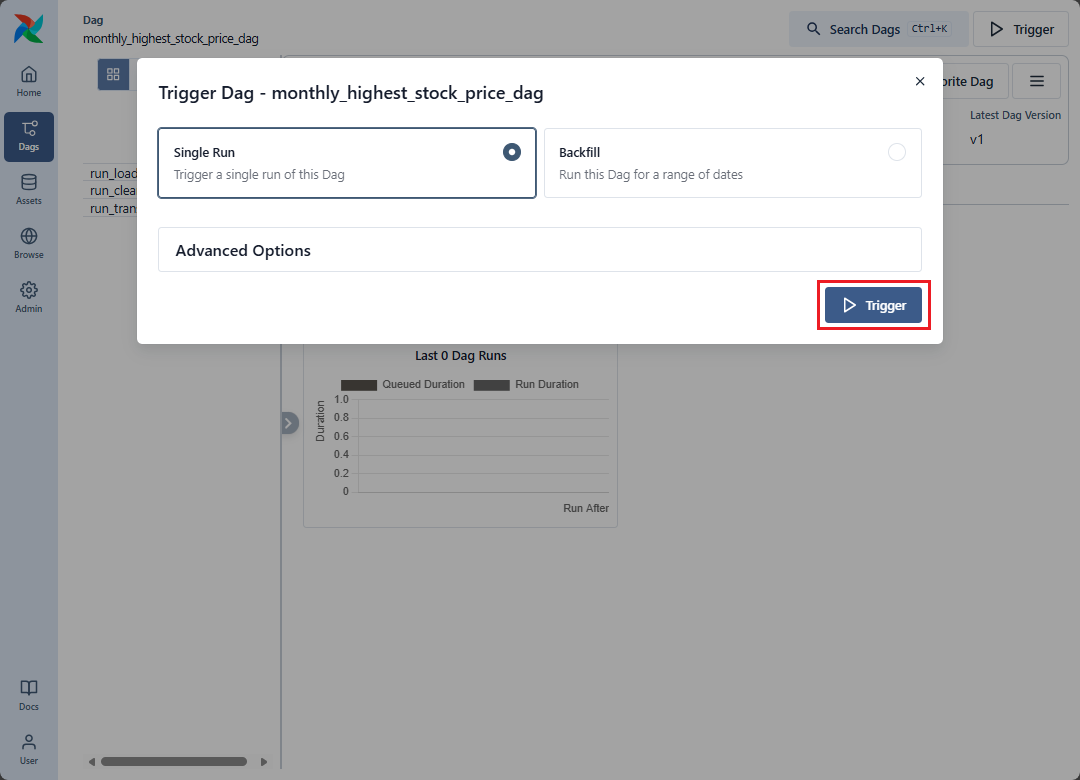The height and width of the screenshot is (780, 1080).
Task: Open the Admin gear menu
Action: (x=29, y=297)
